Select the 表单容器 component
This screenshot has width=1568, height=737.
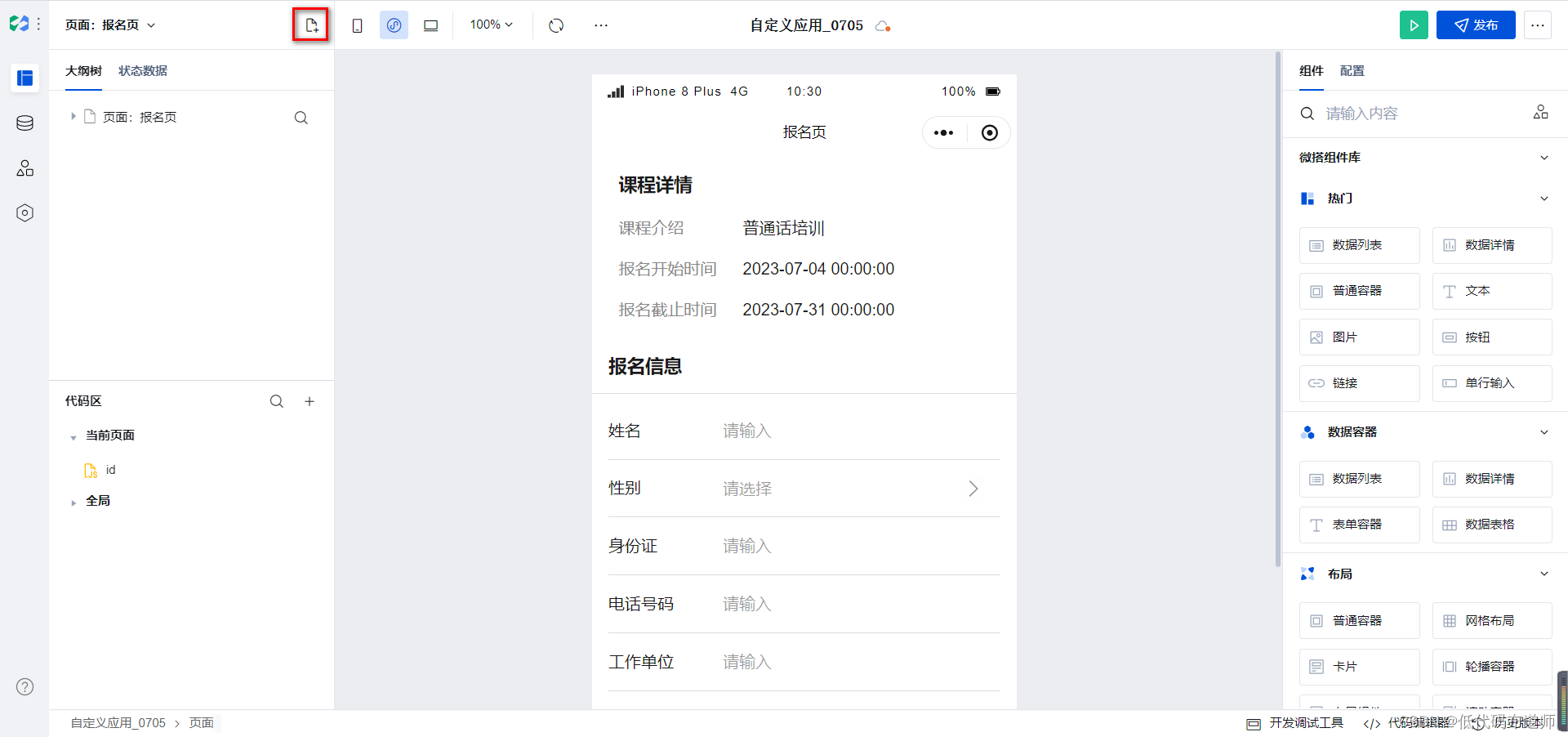[1360, 525]
